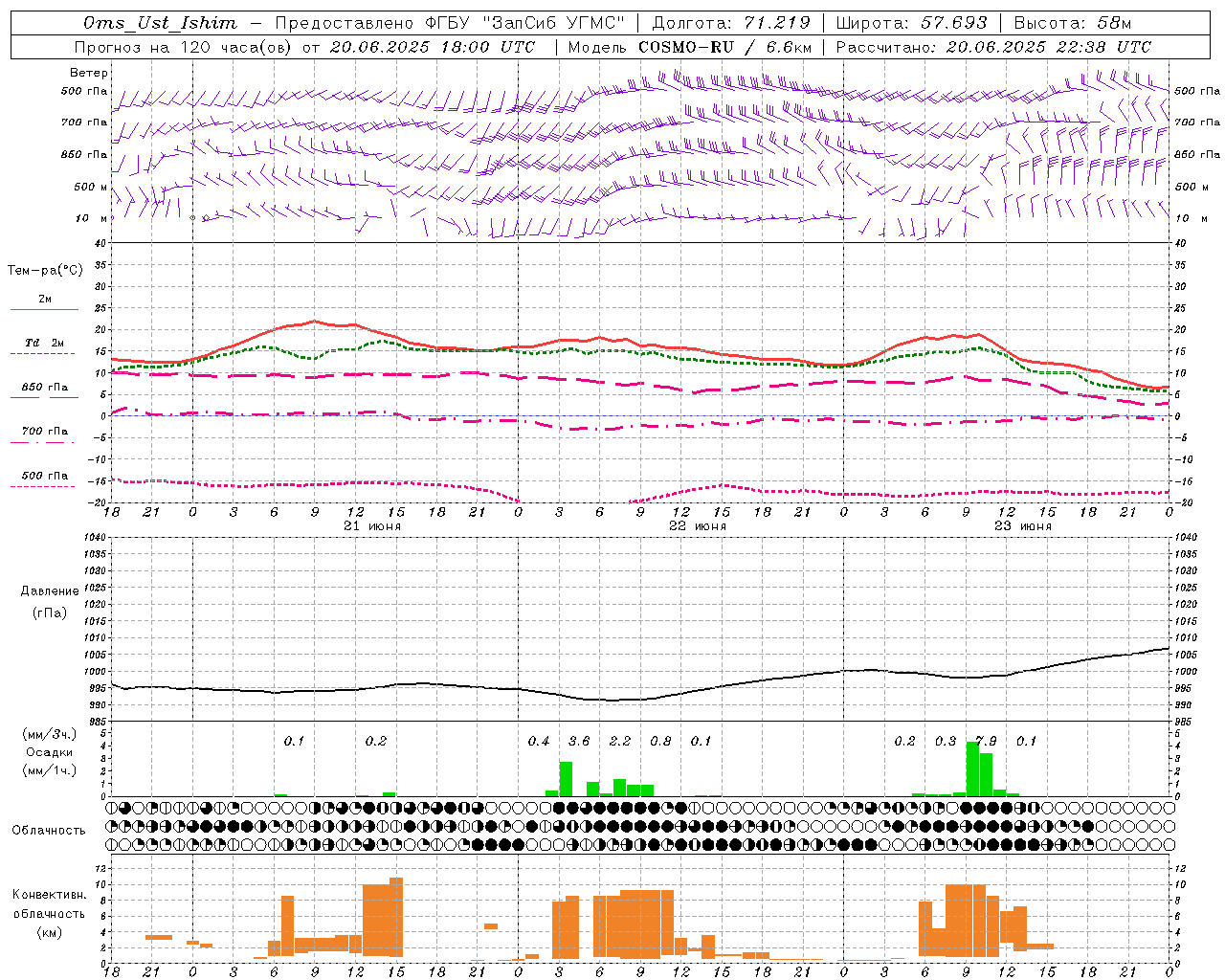Viewport: 1225px width, 980px height.
Task: Click the 23 июня date label
Action: click(1023, 526)
